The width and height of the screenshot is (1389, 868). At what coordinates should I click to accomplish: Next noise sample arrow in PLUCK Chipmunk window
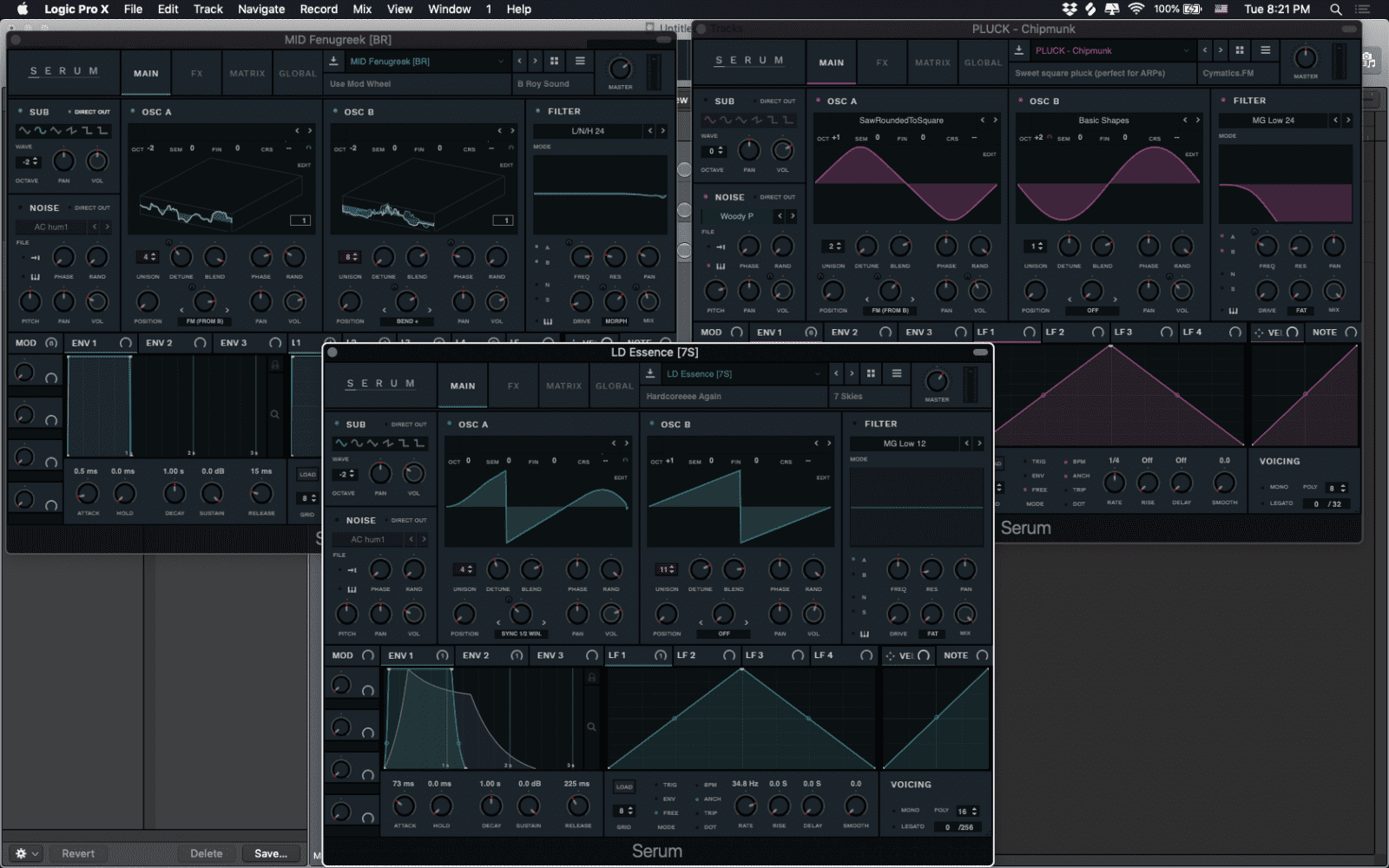pos(792,216)
